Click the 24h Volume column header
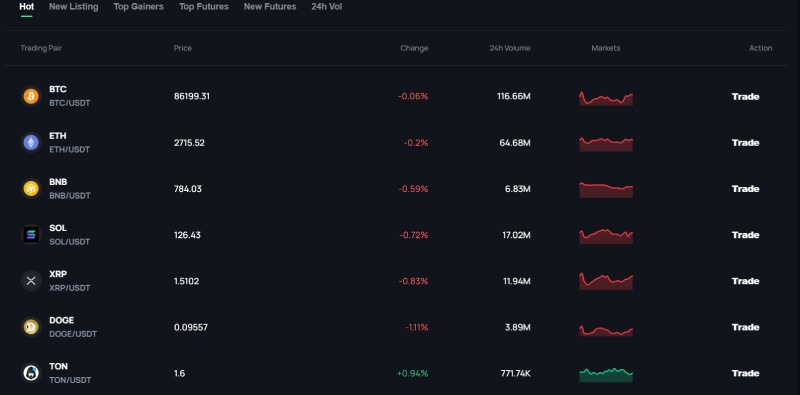800x395 pixels. point(510,48)
